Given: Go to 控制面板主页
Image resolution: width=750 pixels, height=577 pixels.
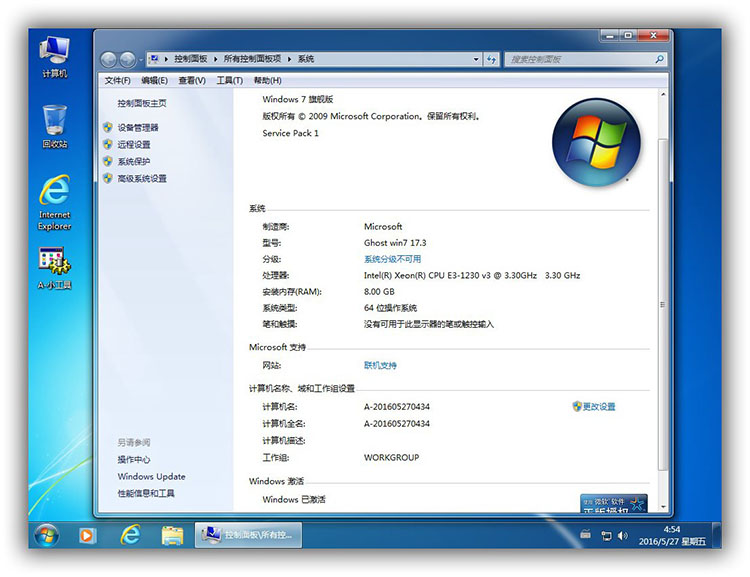Looking at the screenshot, I should click(142, 103).
